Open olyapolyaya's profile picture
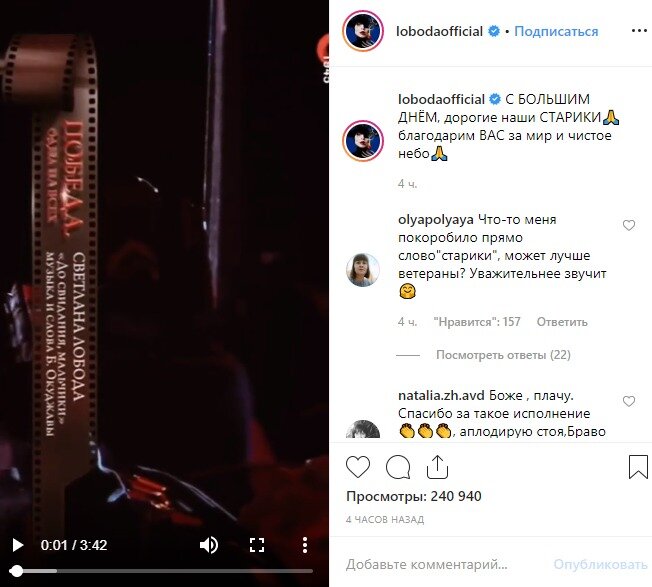 pyautogui.click(x=363, y=270)
